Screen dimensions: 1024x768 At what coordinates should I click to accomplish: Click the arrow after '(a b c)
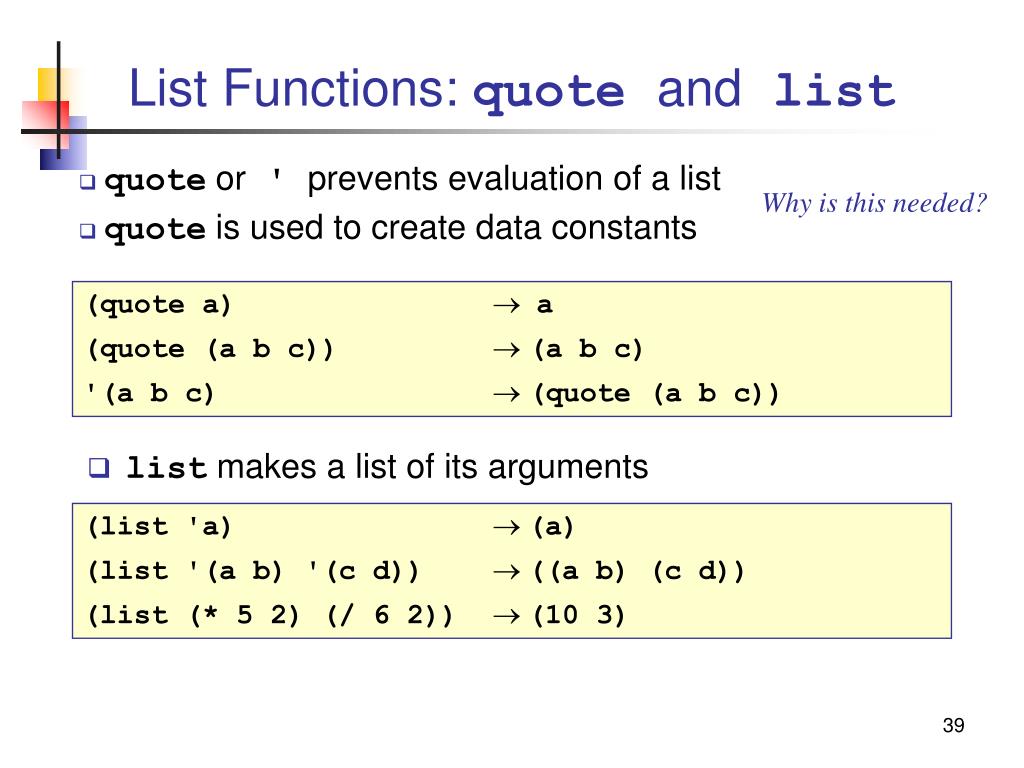tap(505, 394)
